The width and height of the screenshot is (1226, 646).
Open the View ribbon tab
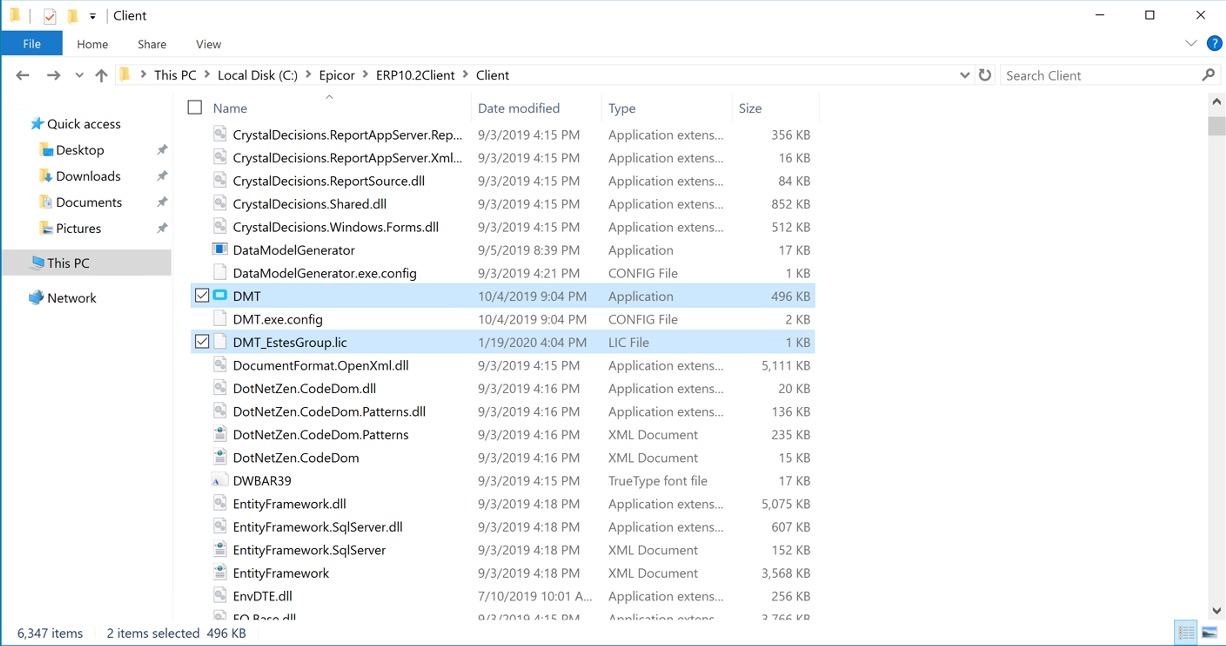point(209,44)
